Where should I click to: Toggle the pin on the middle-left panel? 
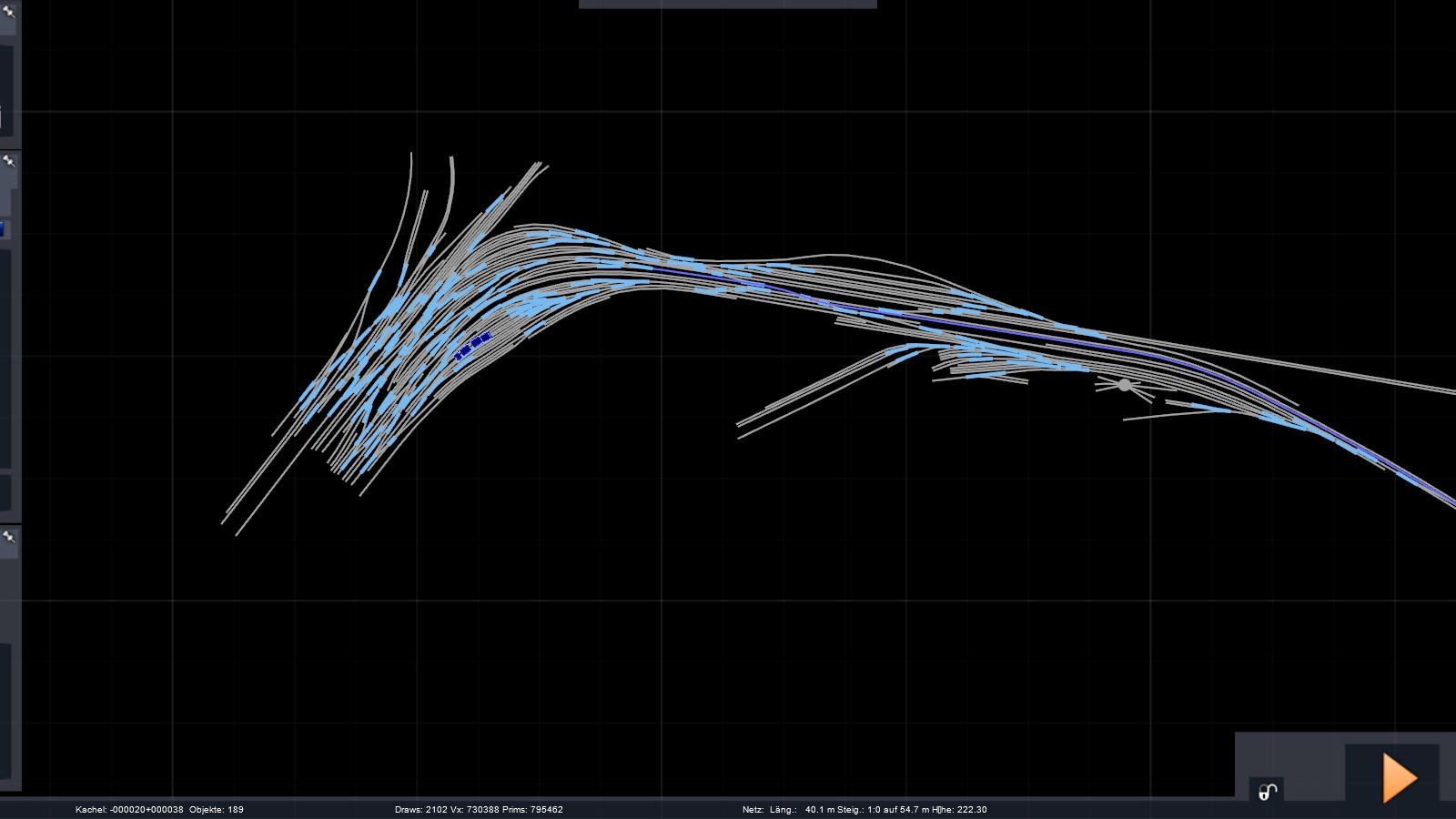[9, 161]
